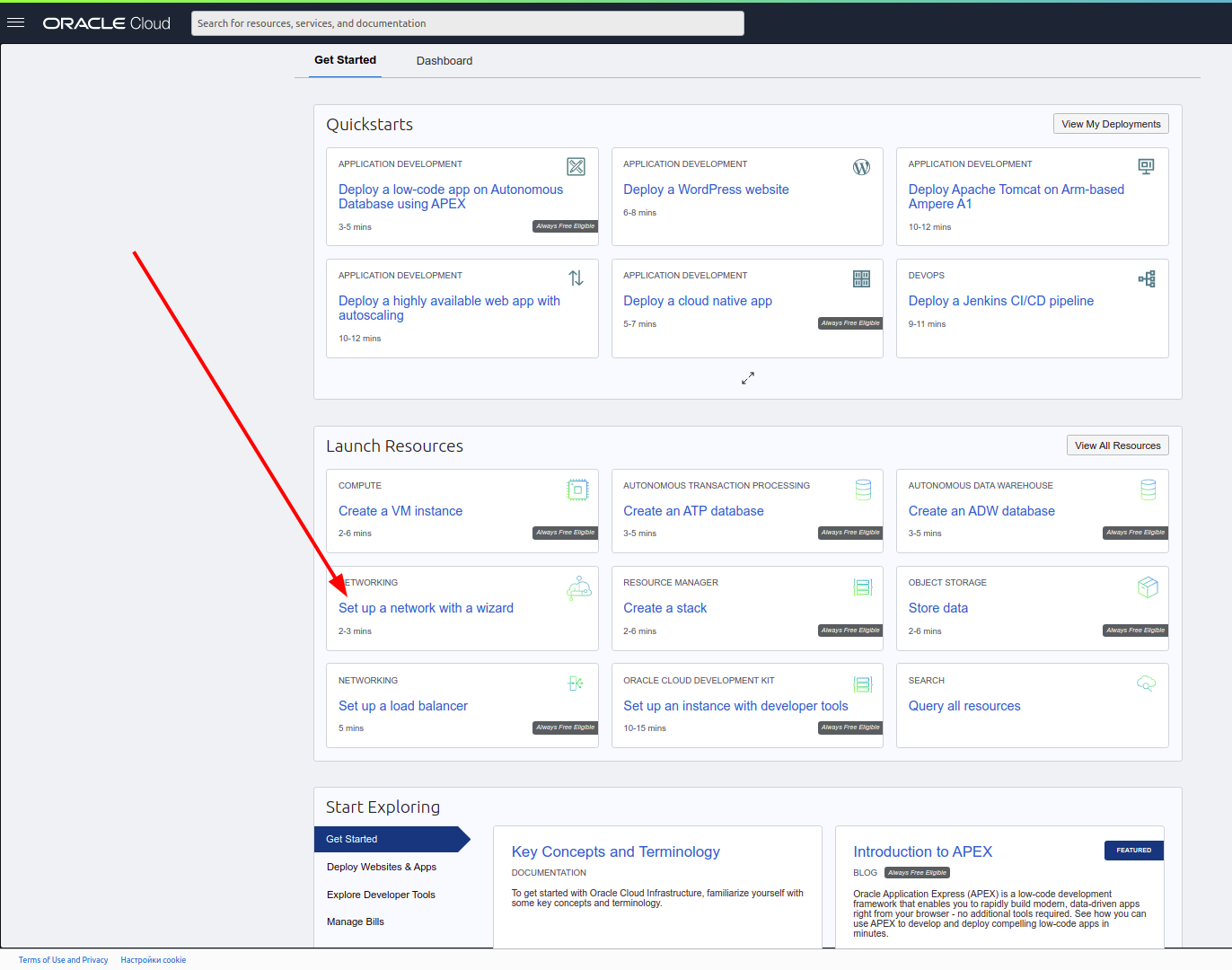The height and width of the screenshot is (970, 1232).
Task: Expand the Quickstarts section with arrows icon
Action: click(748, 378)
